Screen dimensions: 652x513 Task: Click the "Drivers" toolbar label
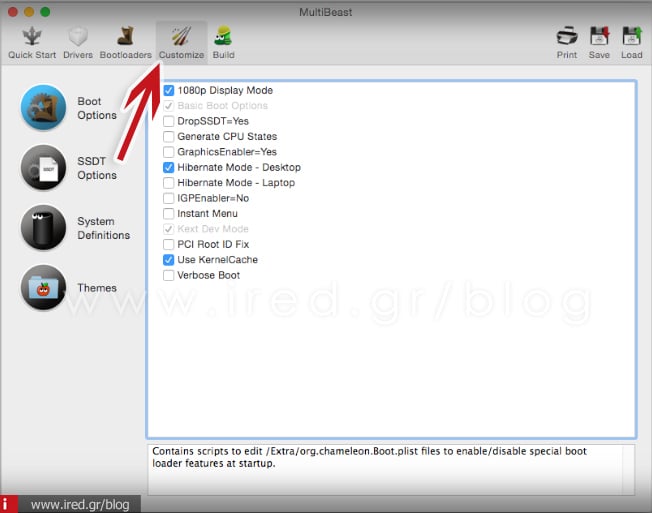(78, 55)
